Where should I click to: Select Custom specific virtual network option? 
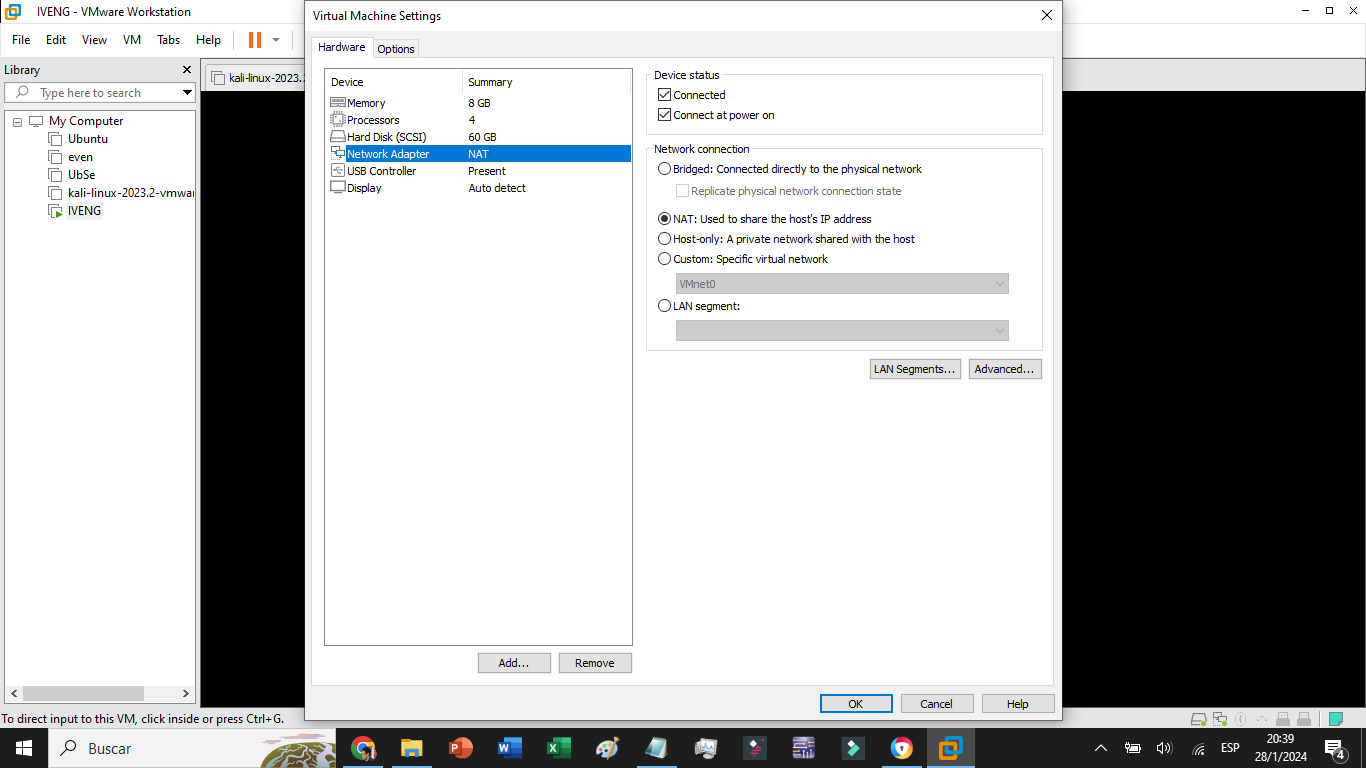click(664, 259)
